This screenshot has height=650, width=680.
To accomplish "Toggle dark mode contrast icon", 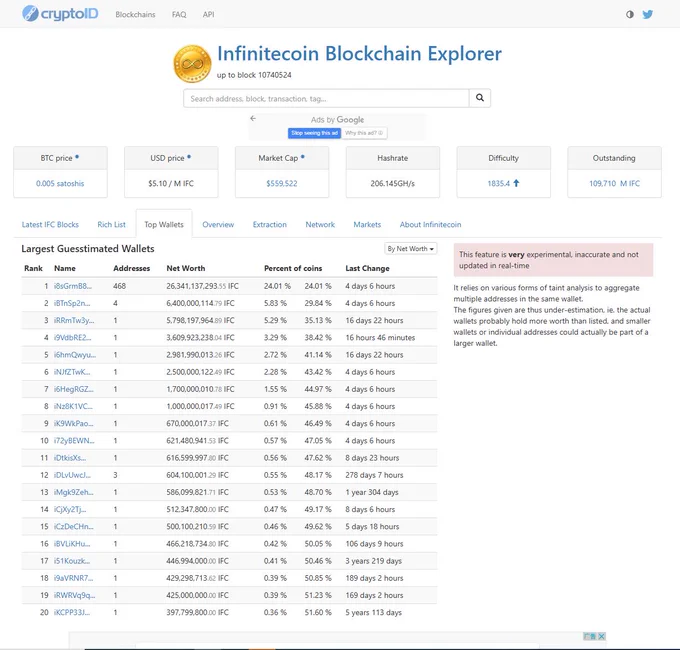I will pos(630,14).
